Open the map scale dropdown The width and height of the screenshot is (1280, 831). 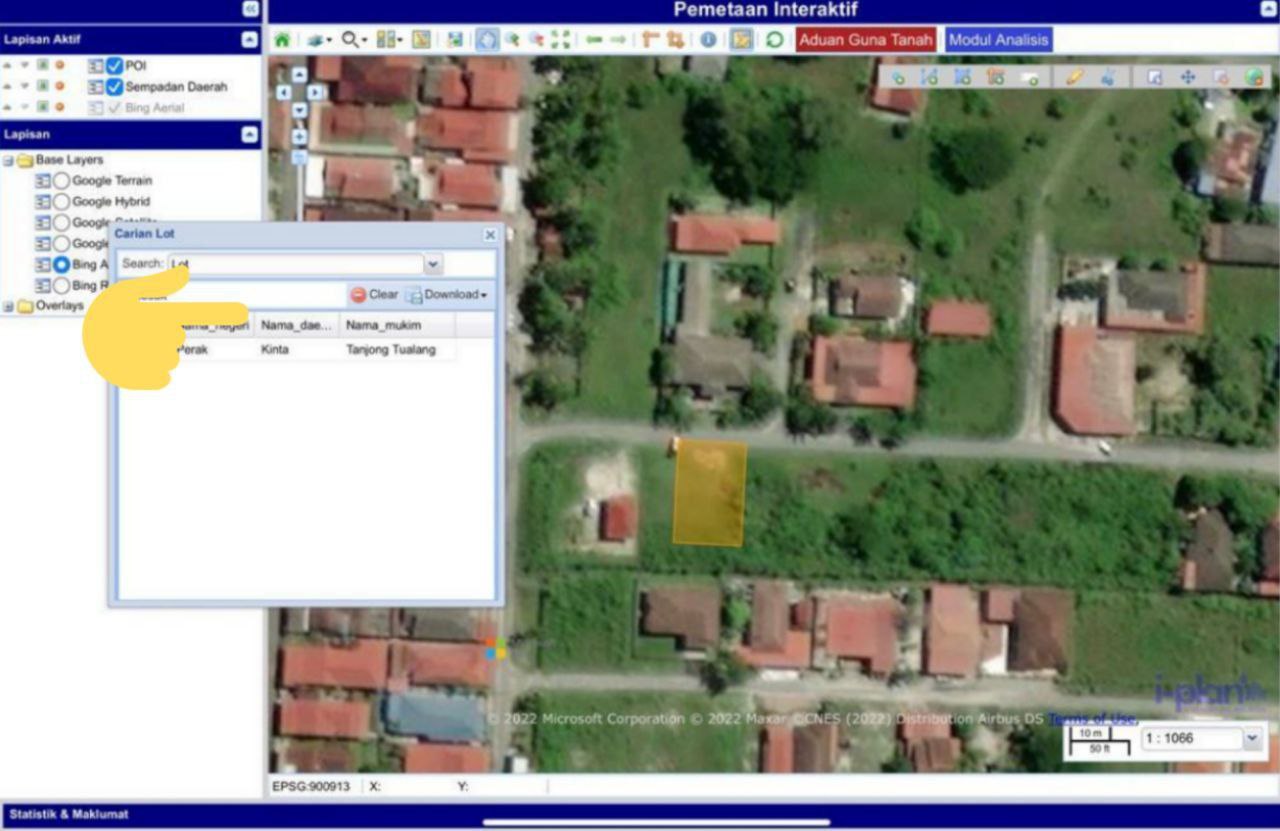(x=1252, y=738)
